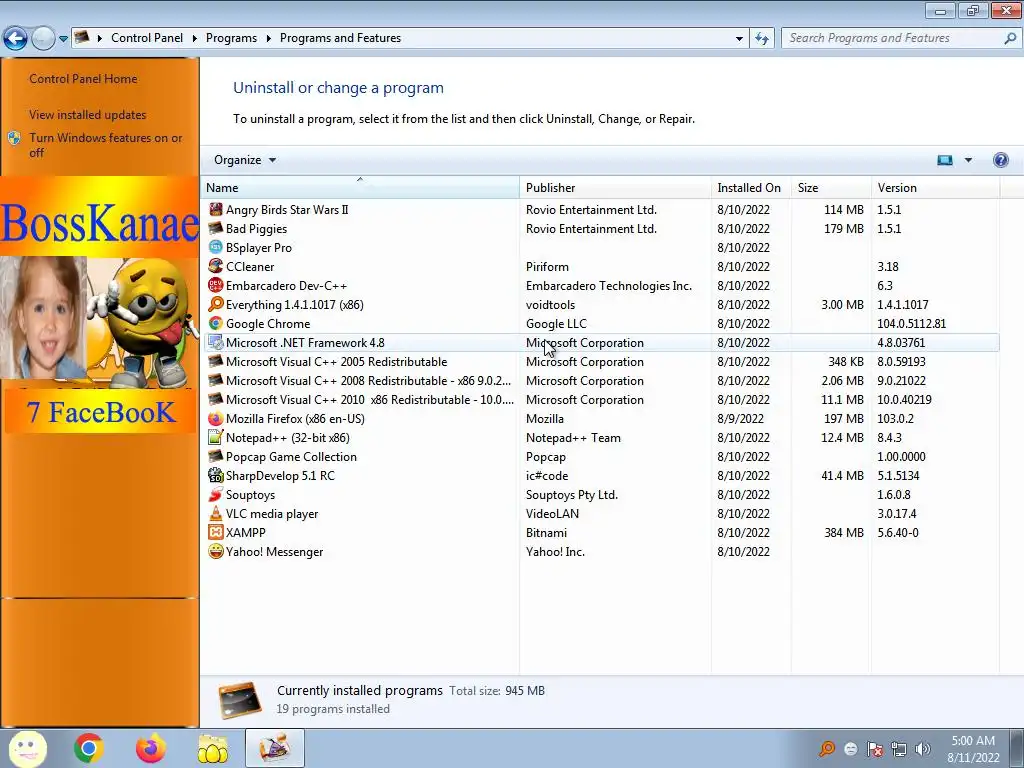Image resolution: width=1024 pixels, height=768 pixels.
Task: Click the Embarcadero Dev-C++ icon
Action: tap(216, 285)
